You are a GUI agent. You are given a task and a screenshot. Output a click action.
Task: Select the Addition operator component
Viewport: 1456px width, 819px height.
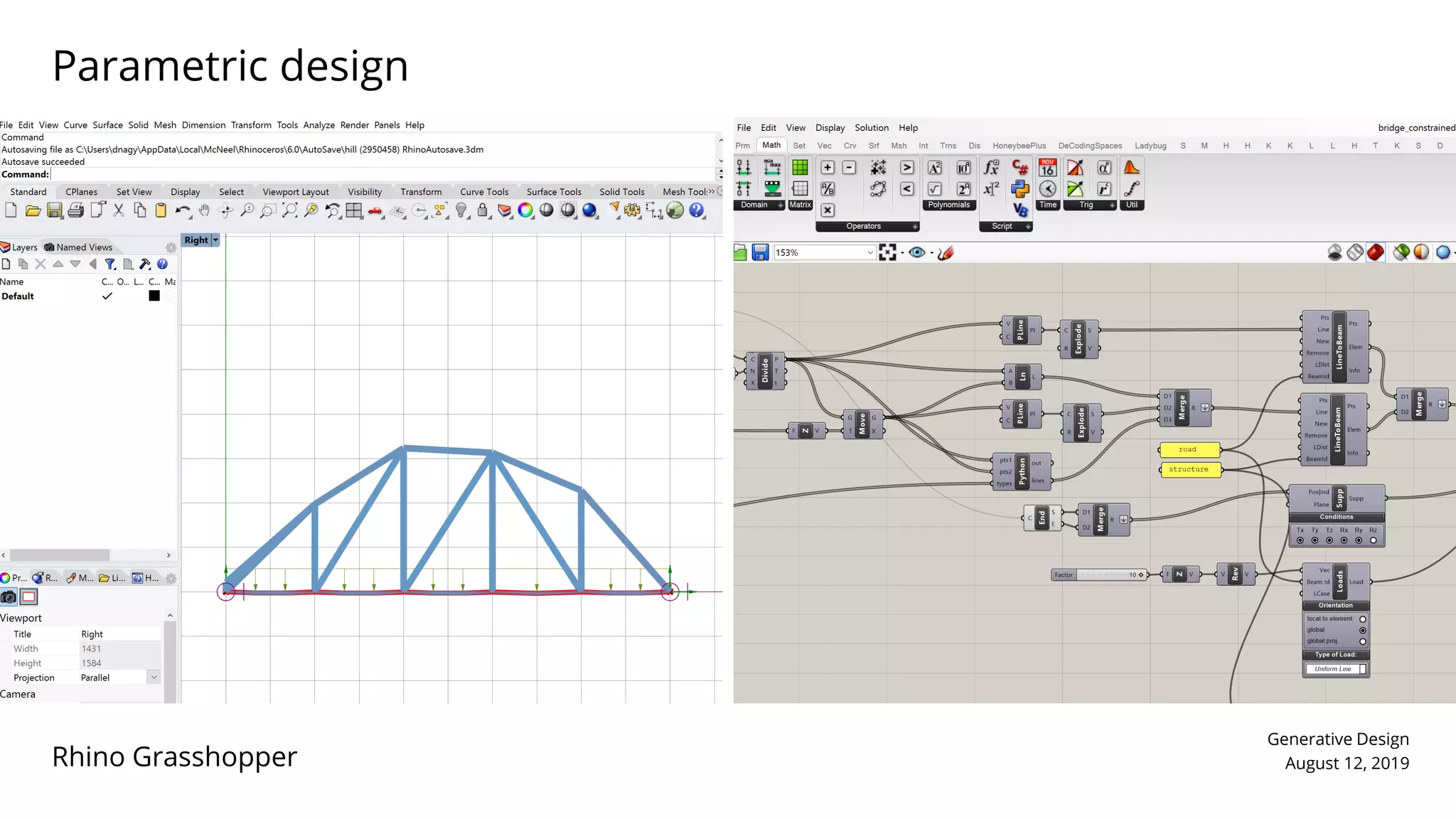(828, 168)
